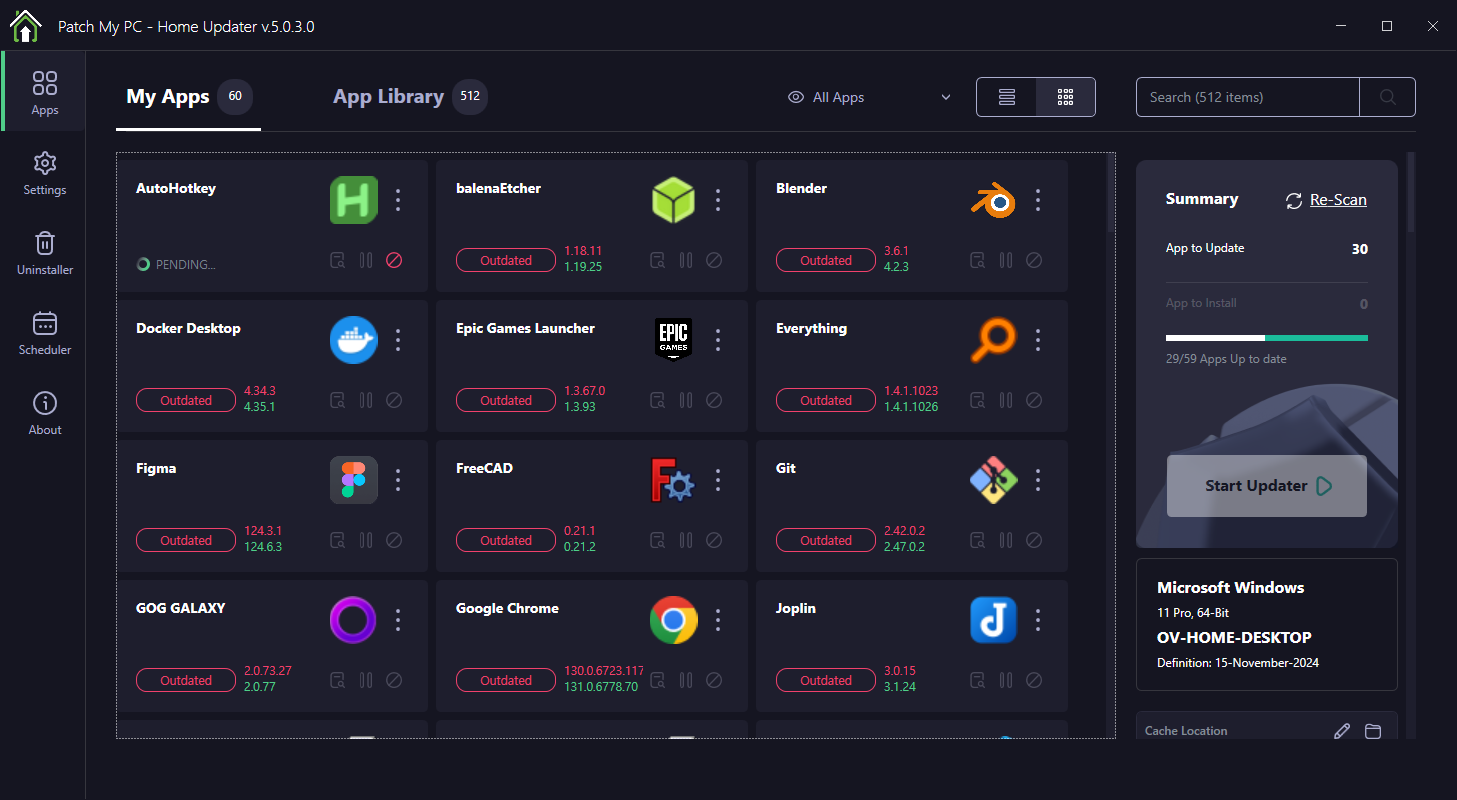Click the document-search icon on Everything card
1457x800 pixels.
(978, 400)
